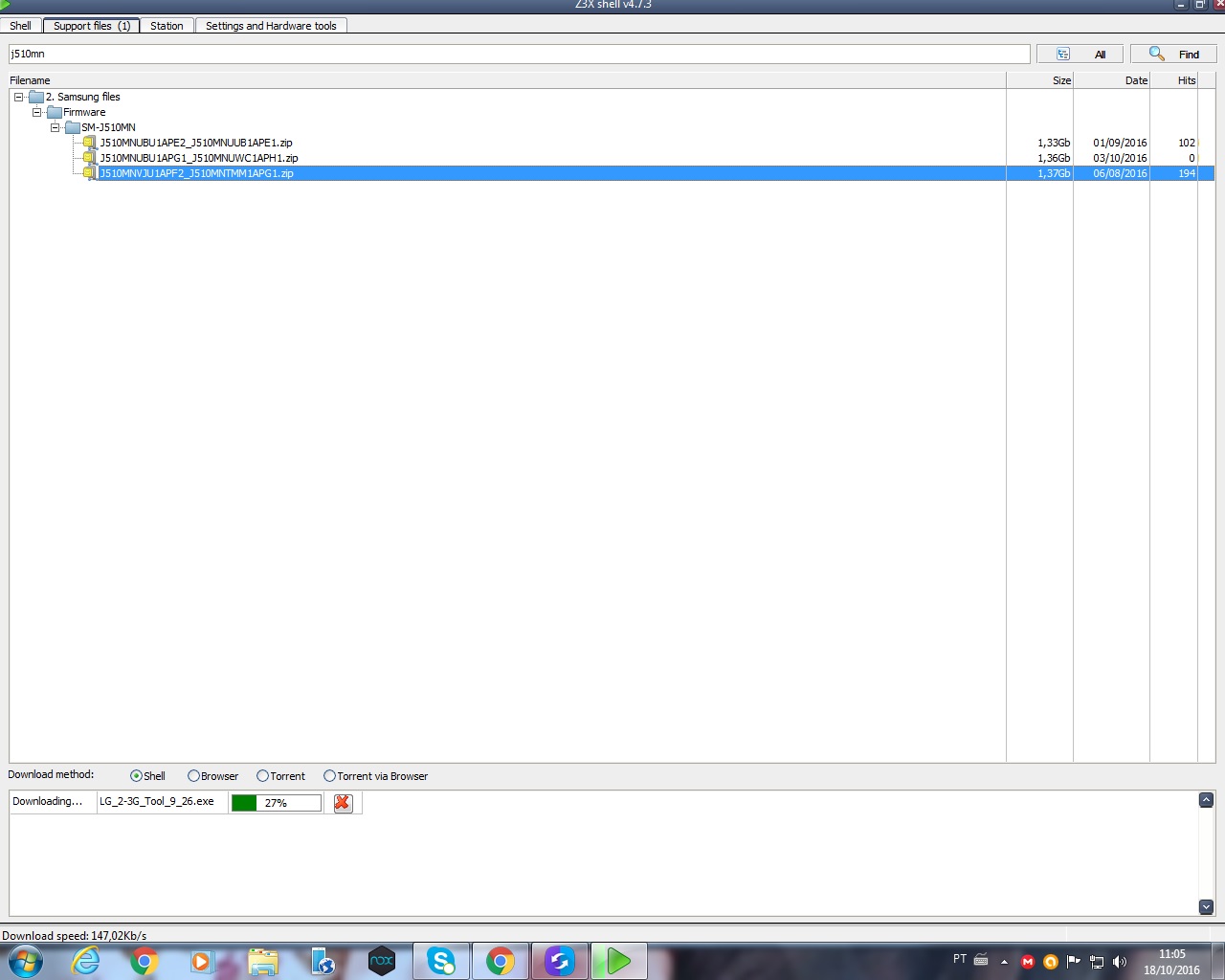Switch to the Shell tab
The width and height of the screenshot is (1225, 980).
(x=21, y=26)
